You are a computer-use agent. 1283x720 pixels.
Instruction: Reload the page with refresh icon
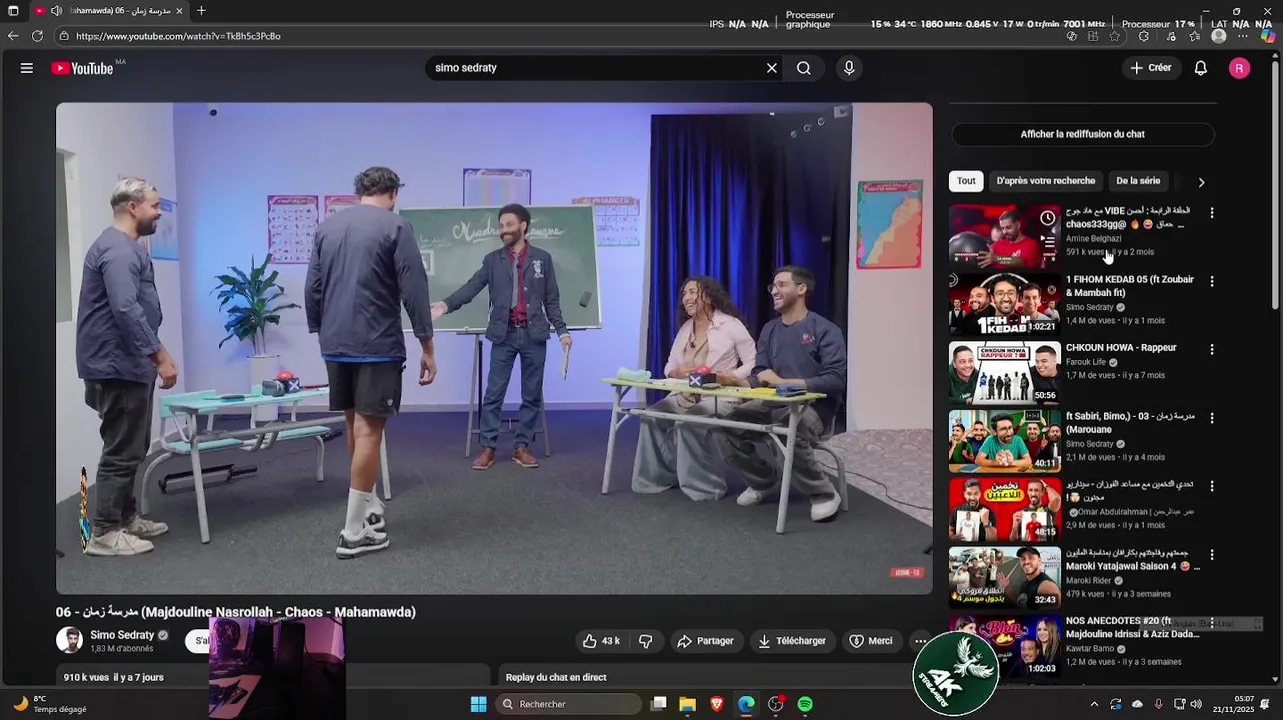pyautogui.click(x=37, y=36)
